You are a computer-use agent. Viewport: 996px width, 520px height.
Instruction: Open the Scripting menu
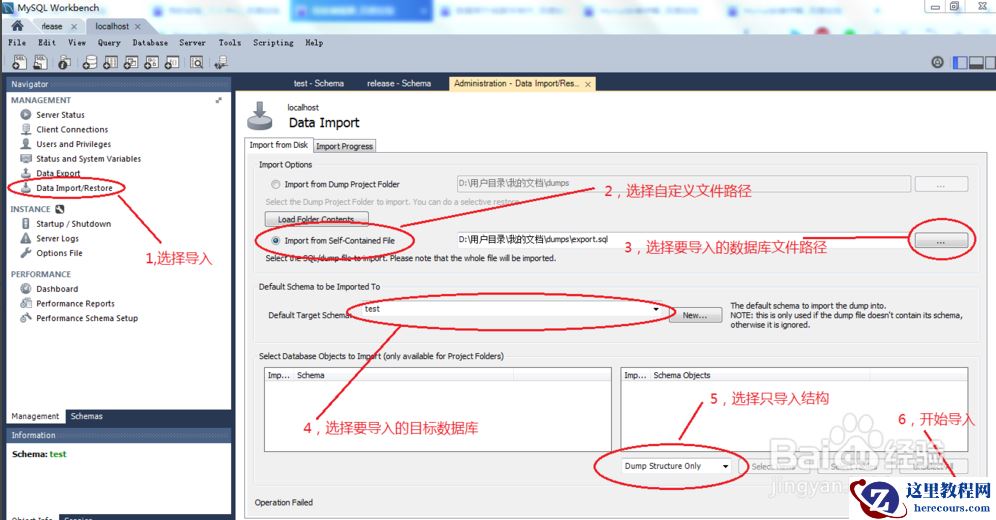pyautogui.click(x=273, y=43)
